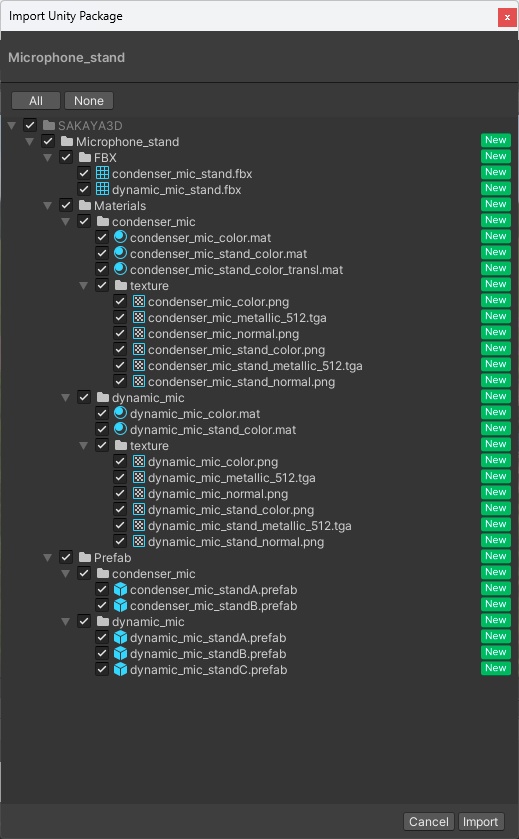Click the New badge on the Microphone_stand row
Viewport: 519px width, 839px height.
[495, 140]
